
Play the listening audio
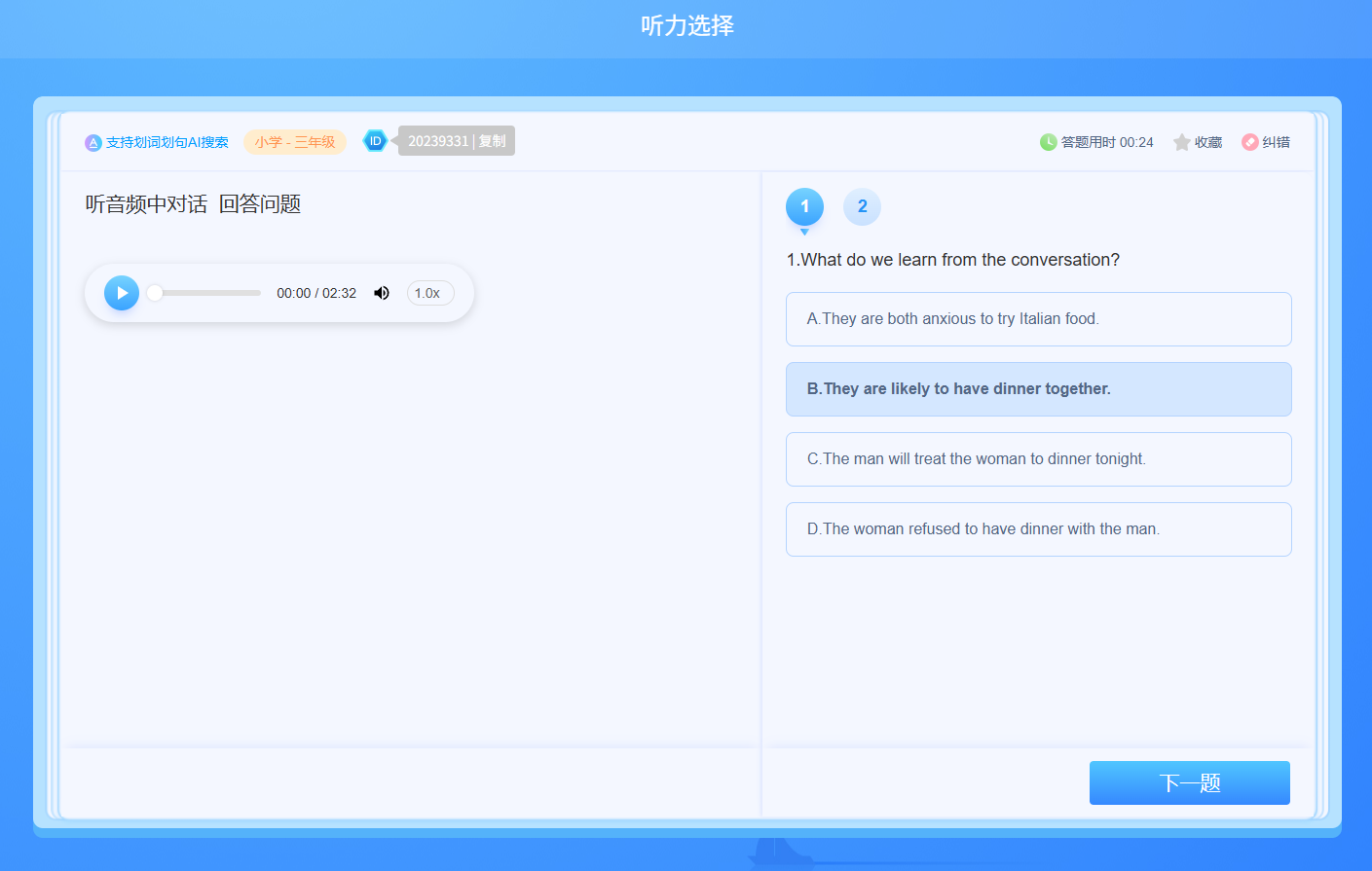122,293
